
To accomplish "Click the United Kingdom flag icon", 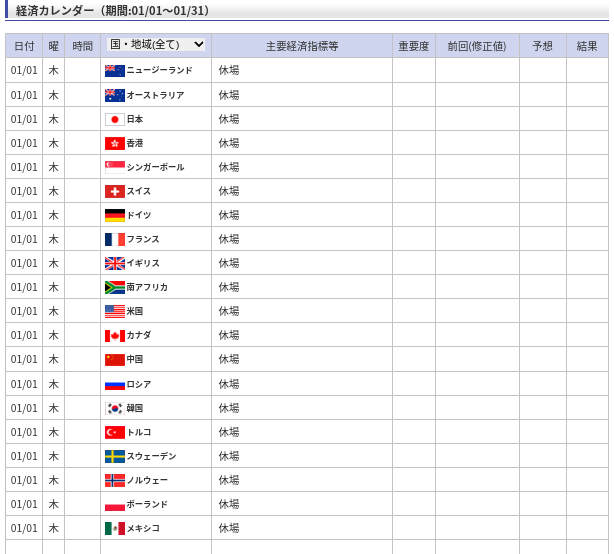I will point(114,263).
